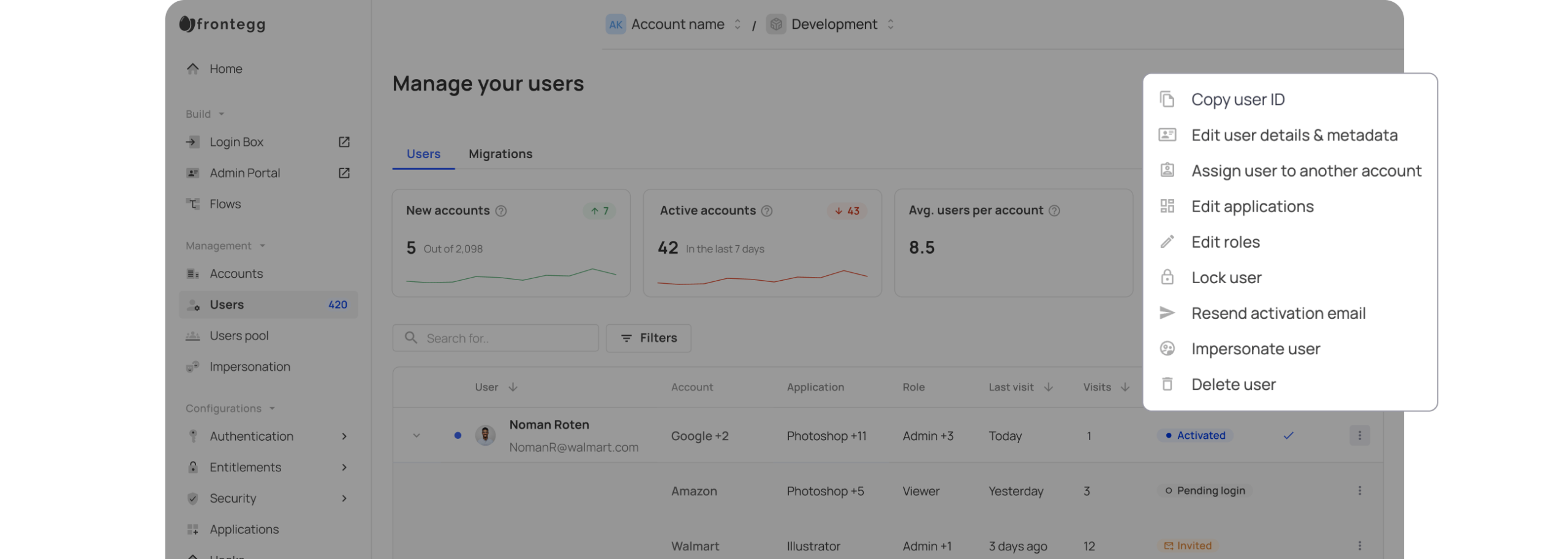This screenshot has width=1568, height=559.
Task: Choose Delete user in the menu
Action: click(x=1233, y=384)
